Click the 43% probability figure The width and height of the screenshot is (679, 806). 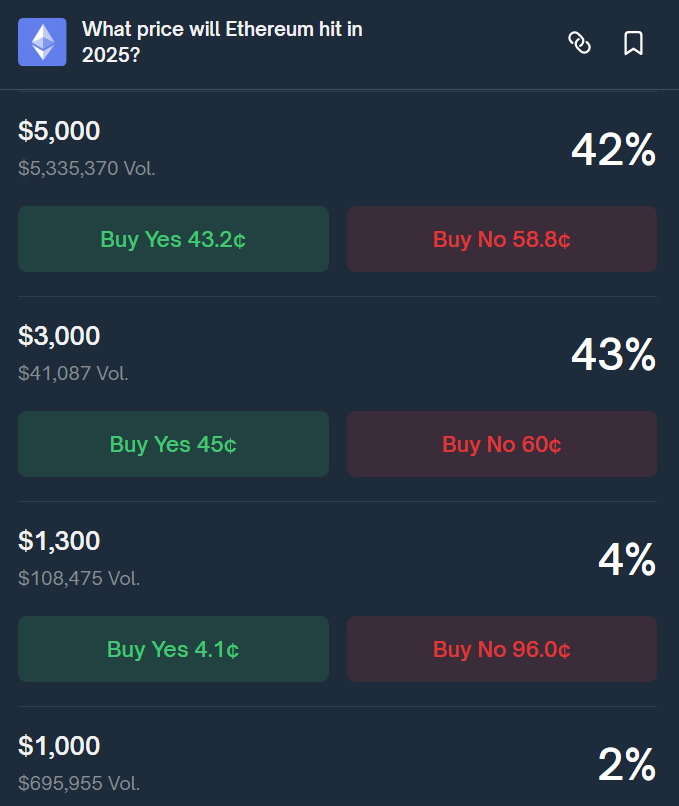(613, 355)
